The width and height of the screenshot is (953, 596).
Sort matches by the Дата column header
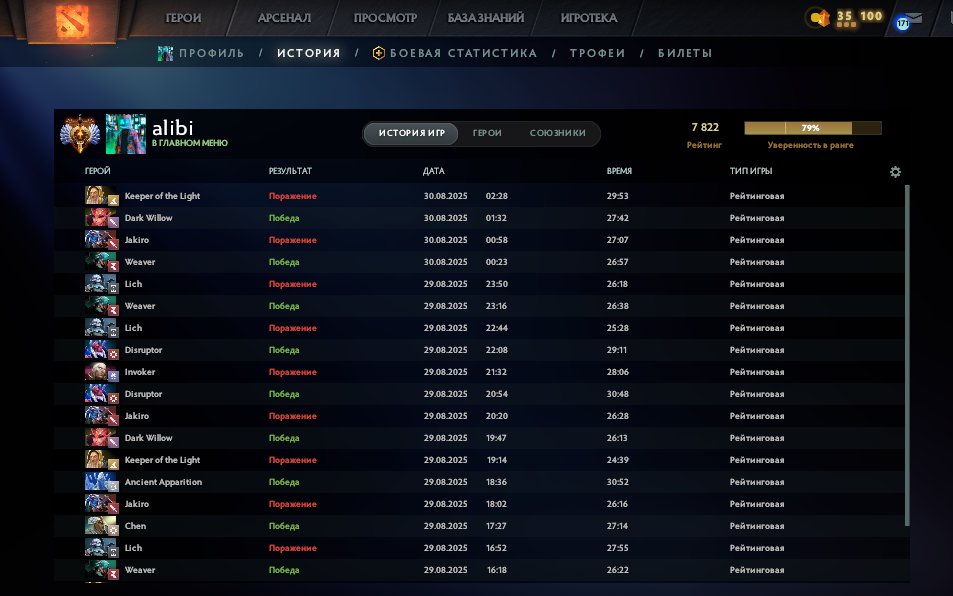tap(434, 171)
